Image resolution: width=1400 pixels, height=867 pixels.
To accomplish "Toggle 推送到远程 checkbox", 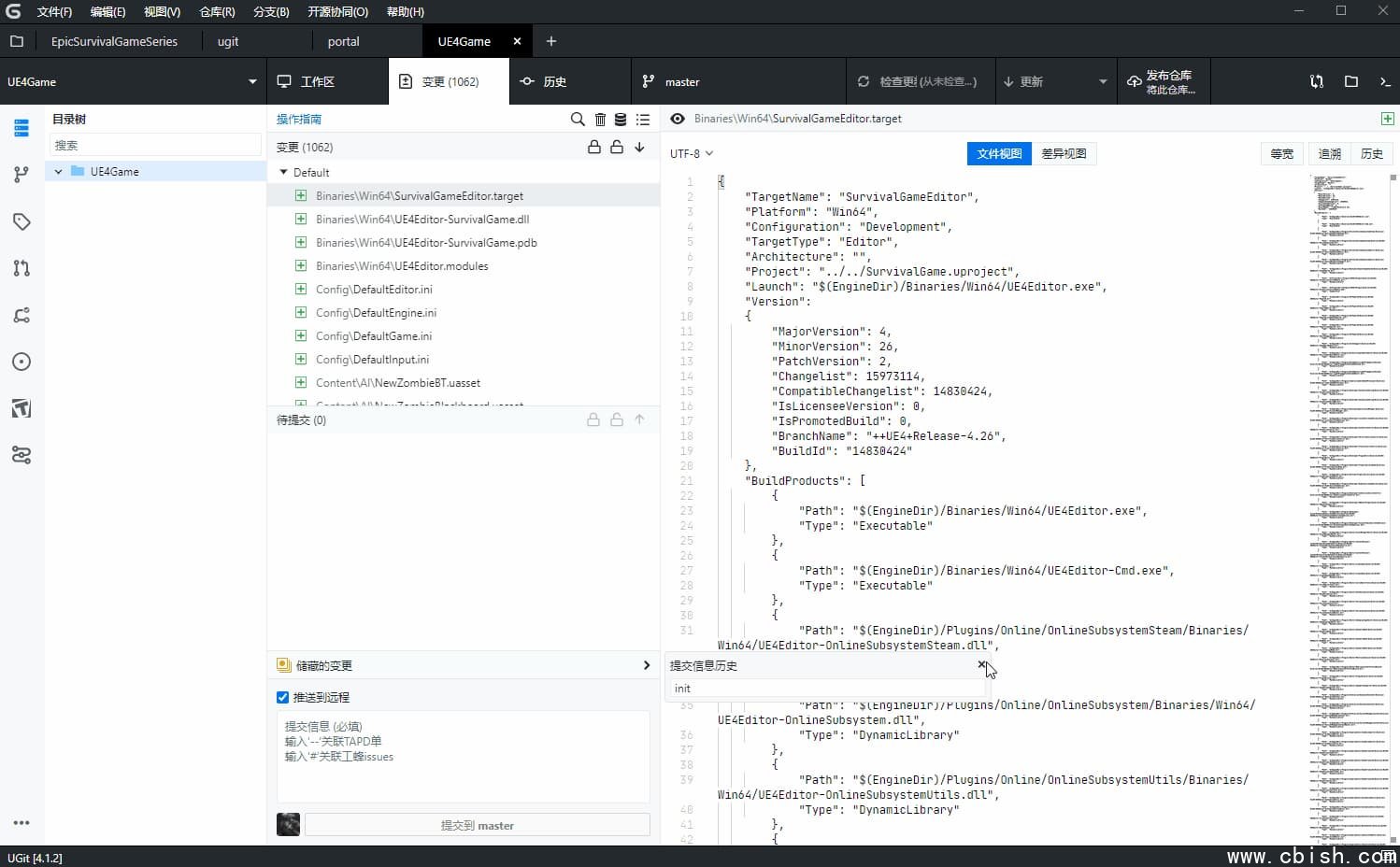I will pyautogui.click(x=282, y=697).
